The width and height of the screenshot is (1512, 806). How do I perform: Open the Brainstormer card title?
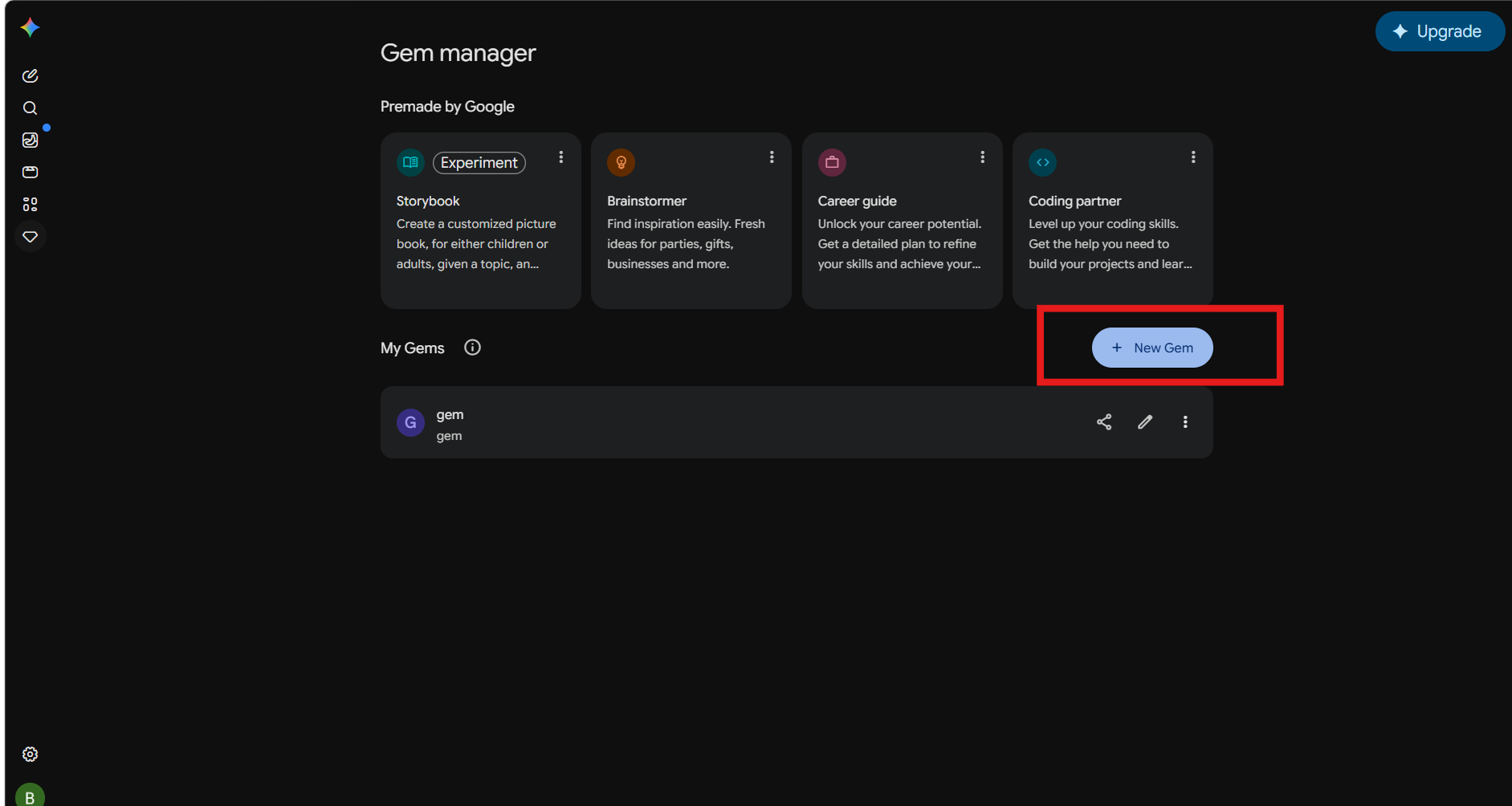[x=646, y=201]
